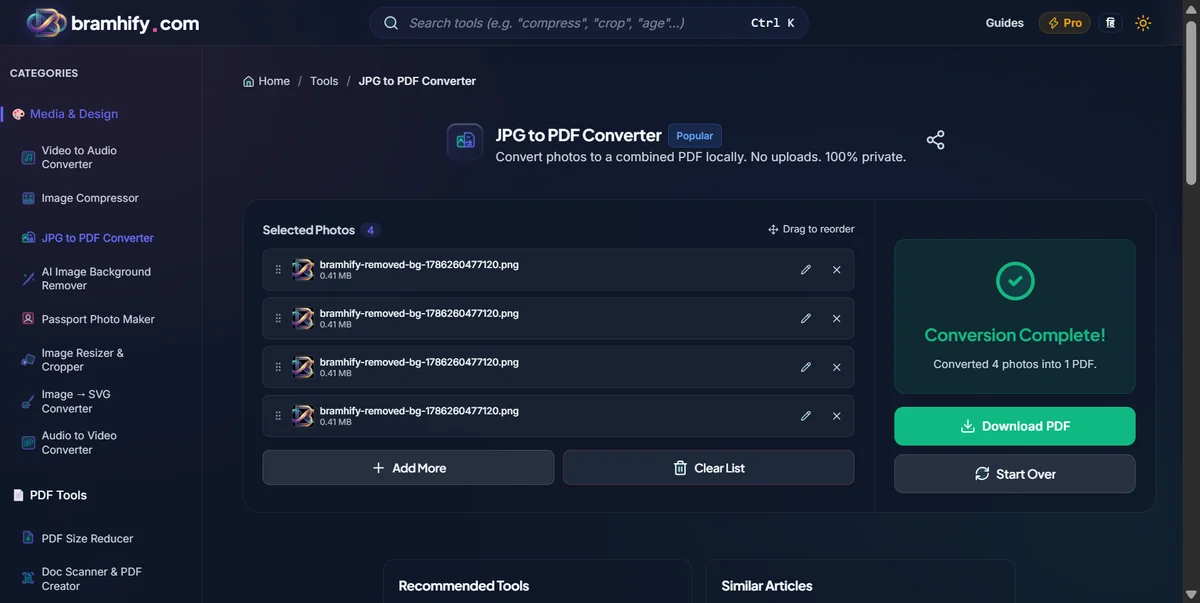Click the share icon beside the title

point(935,140)
